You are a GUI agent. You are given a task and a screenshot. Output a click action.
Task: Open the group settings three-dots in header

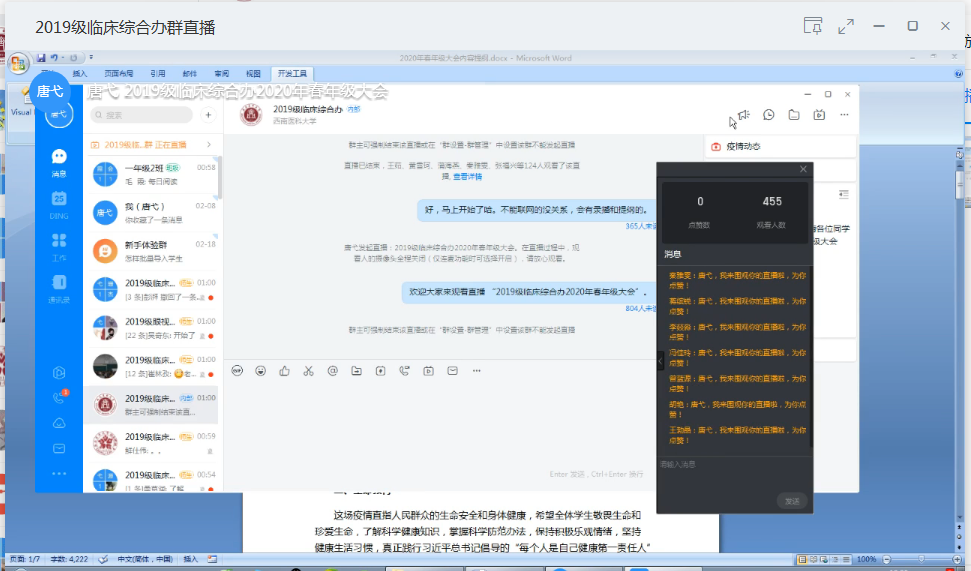(x=844, y=115)
